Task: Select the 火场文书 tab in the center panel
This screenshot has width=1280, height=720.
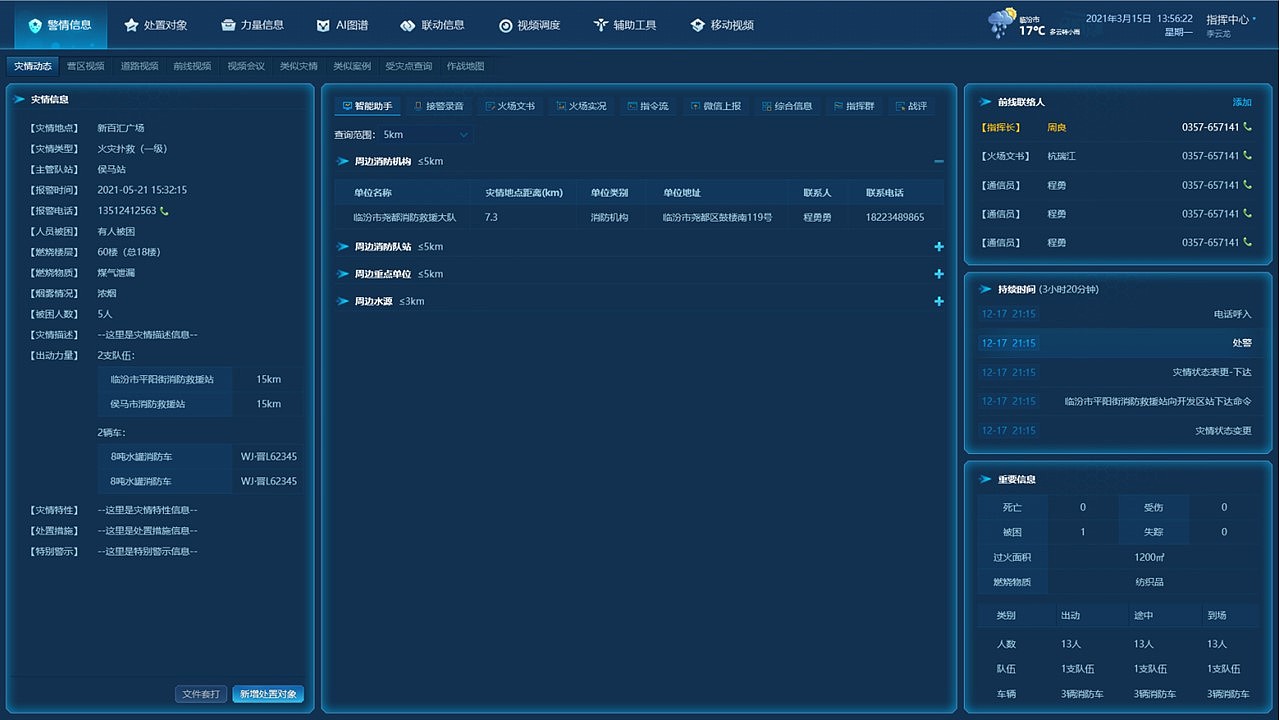Action: pyautogui.click(x=510, y=106)
